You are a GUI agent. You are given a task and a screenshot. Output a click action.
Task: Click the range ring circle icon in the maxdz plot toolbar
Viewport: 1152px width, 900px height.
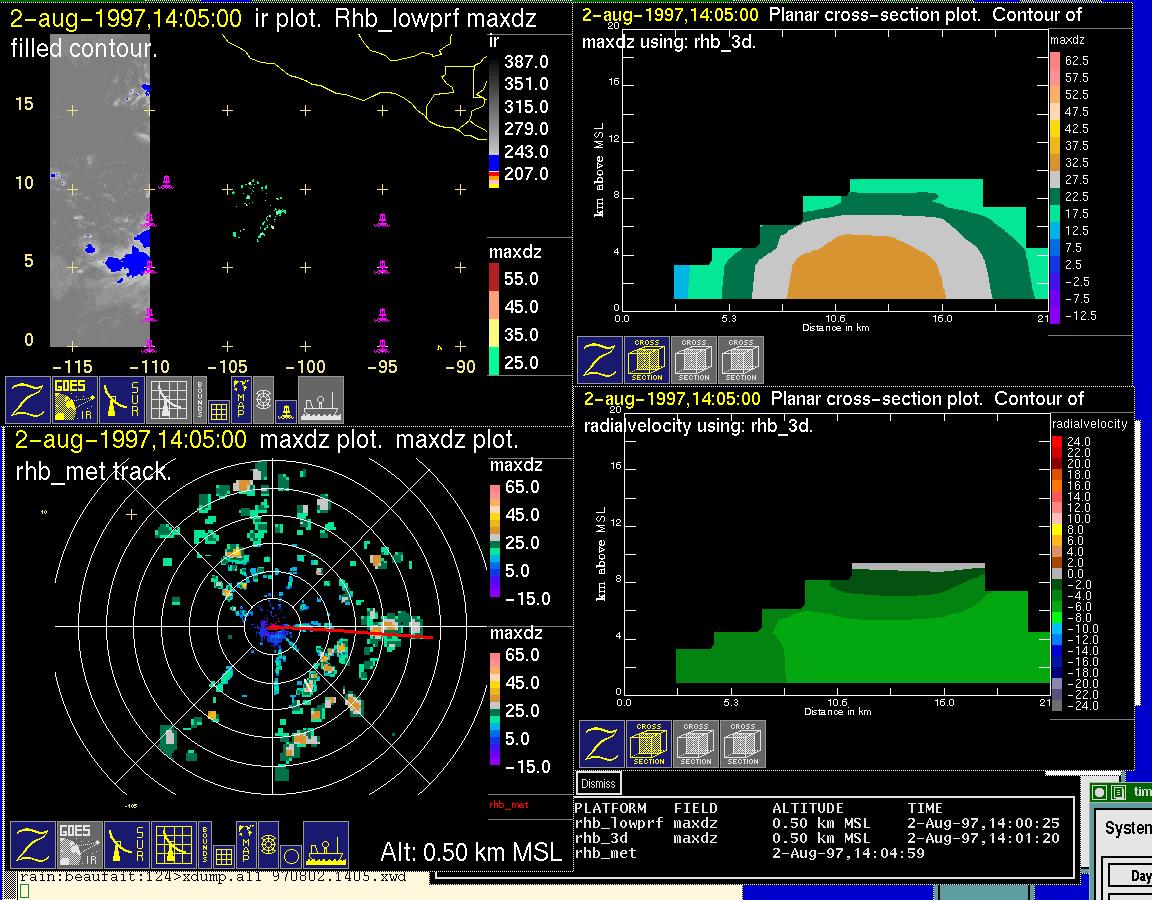click(x=290, y=856)
